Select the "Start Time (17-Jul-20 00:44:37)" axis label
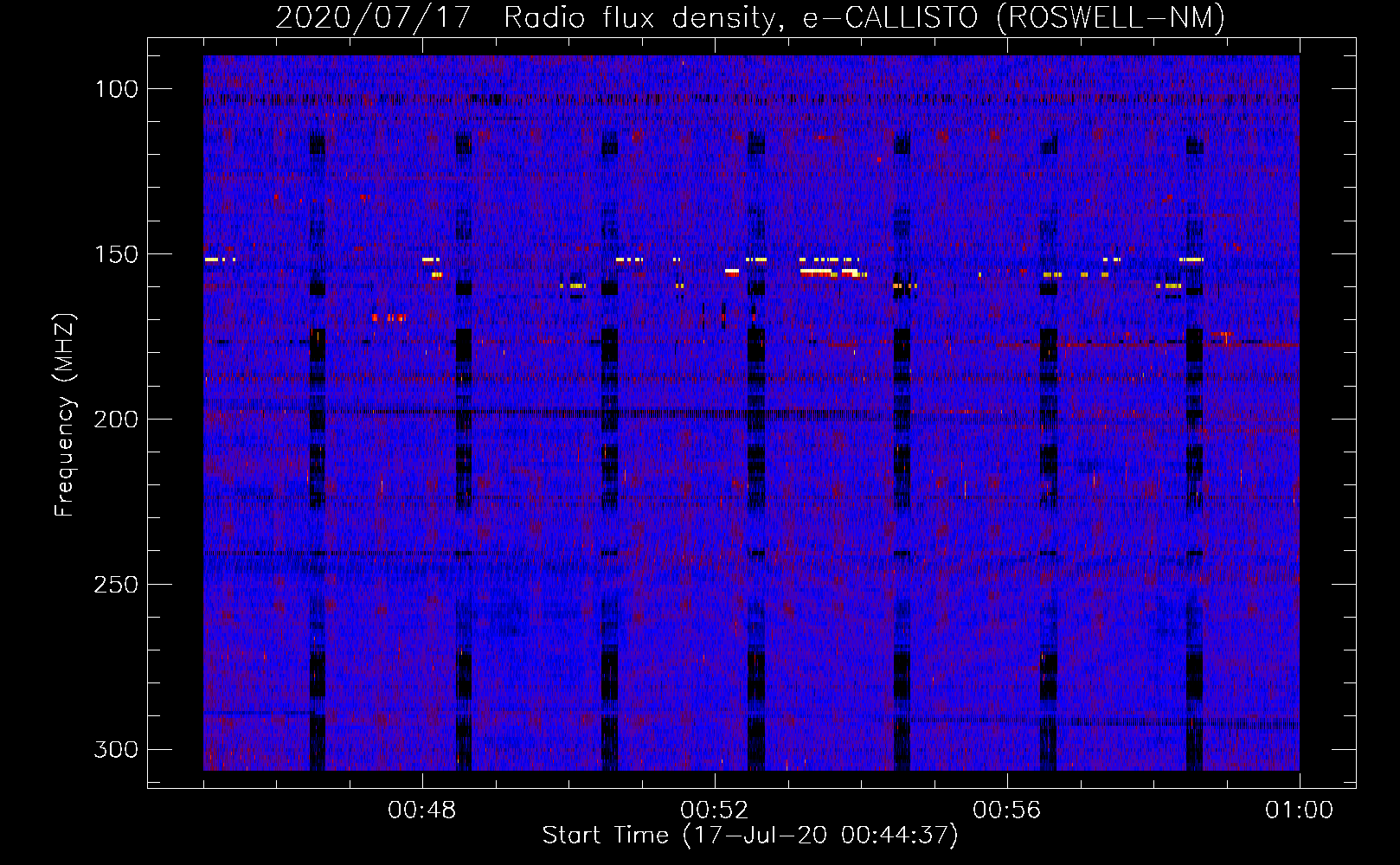This screenshot has width=1400, height=865. (x=750, y=836)
